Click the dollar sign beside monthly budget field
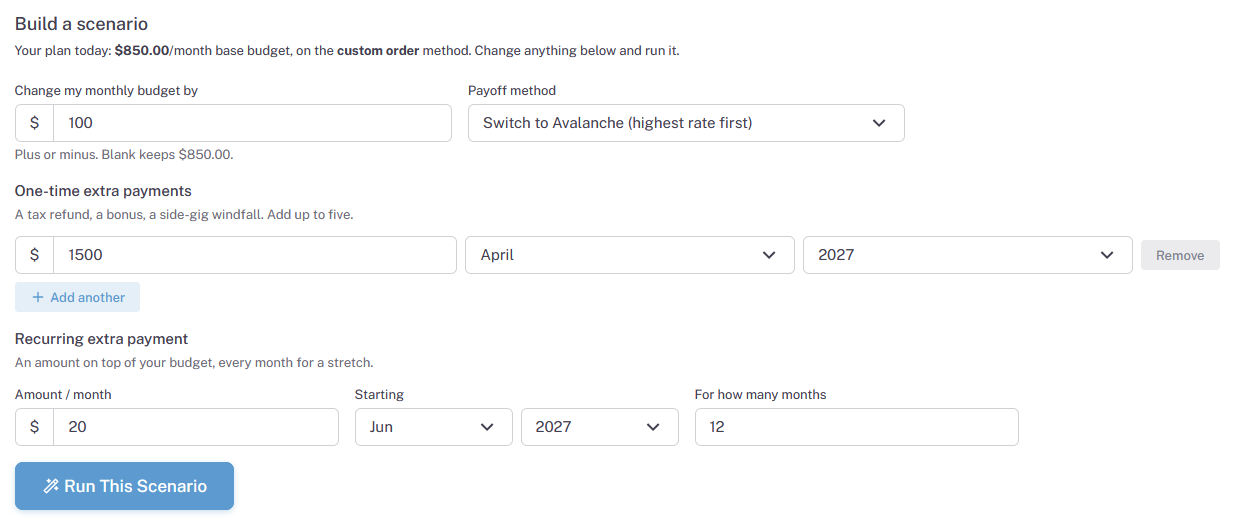 tap(34, 123)
